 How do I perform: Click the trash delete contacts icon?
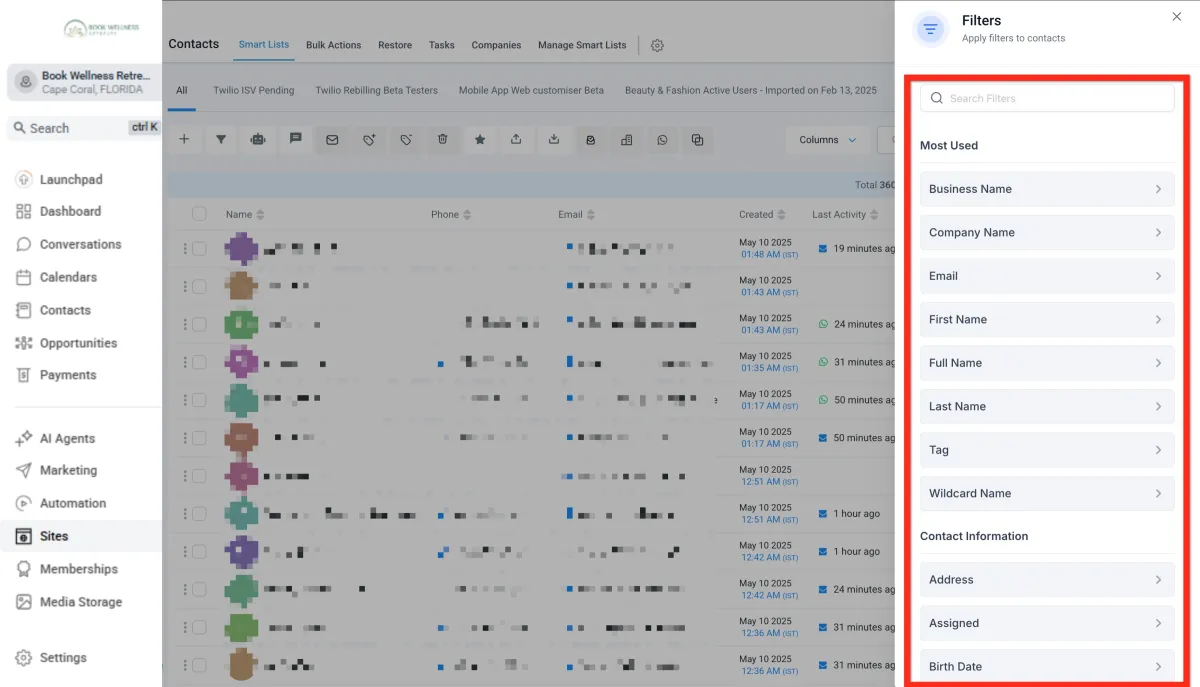coord(443,140)
